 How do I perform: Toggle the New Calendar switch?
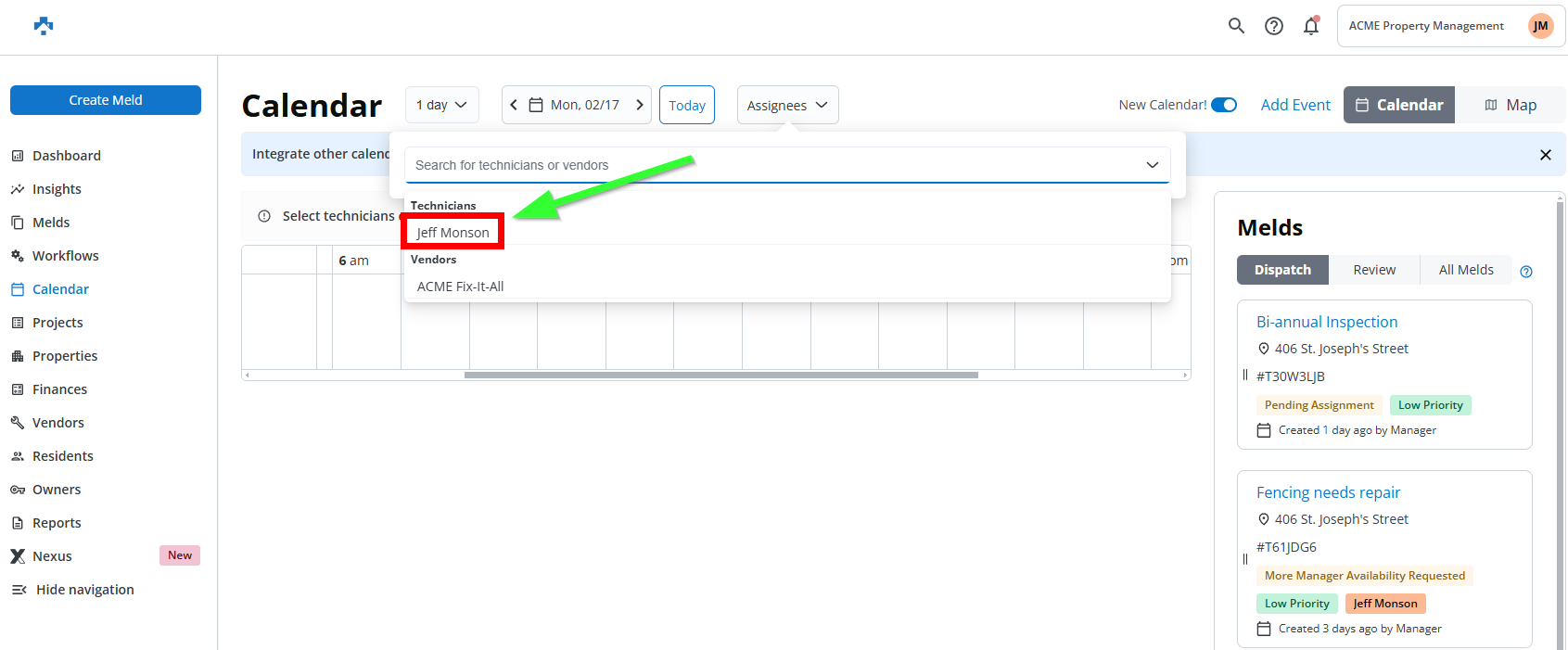coord(1224,105)
